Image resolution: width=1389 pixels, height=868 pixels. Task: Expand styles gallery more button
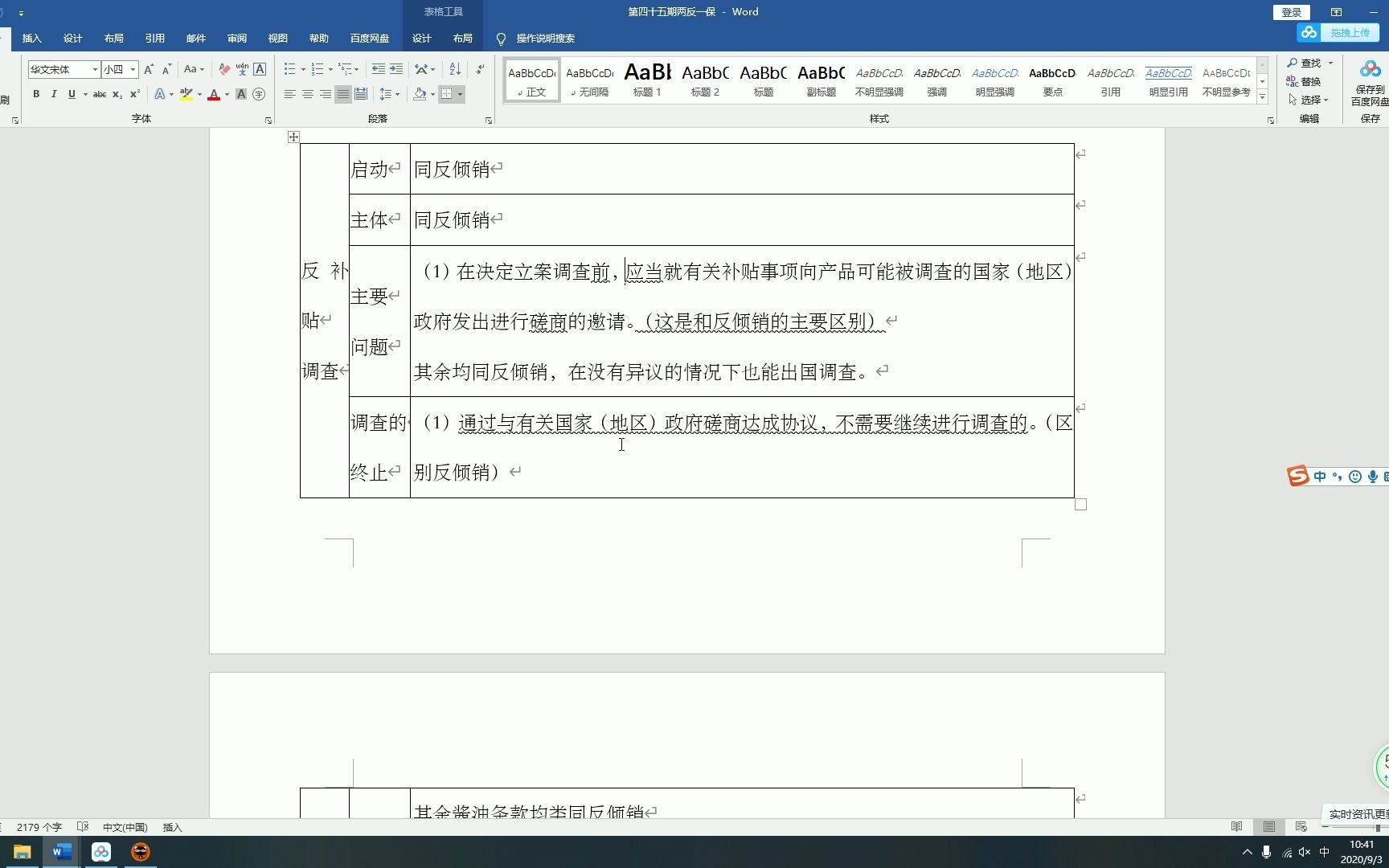click(x=1263, y=97)
